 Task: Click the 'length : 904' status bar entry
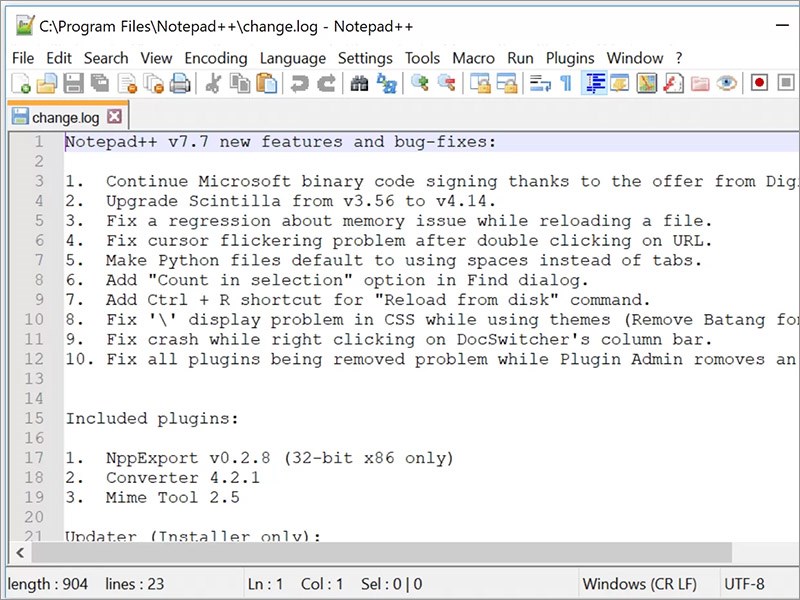48,584
